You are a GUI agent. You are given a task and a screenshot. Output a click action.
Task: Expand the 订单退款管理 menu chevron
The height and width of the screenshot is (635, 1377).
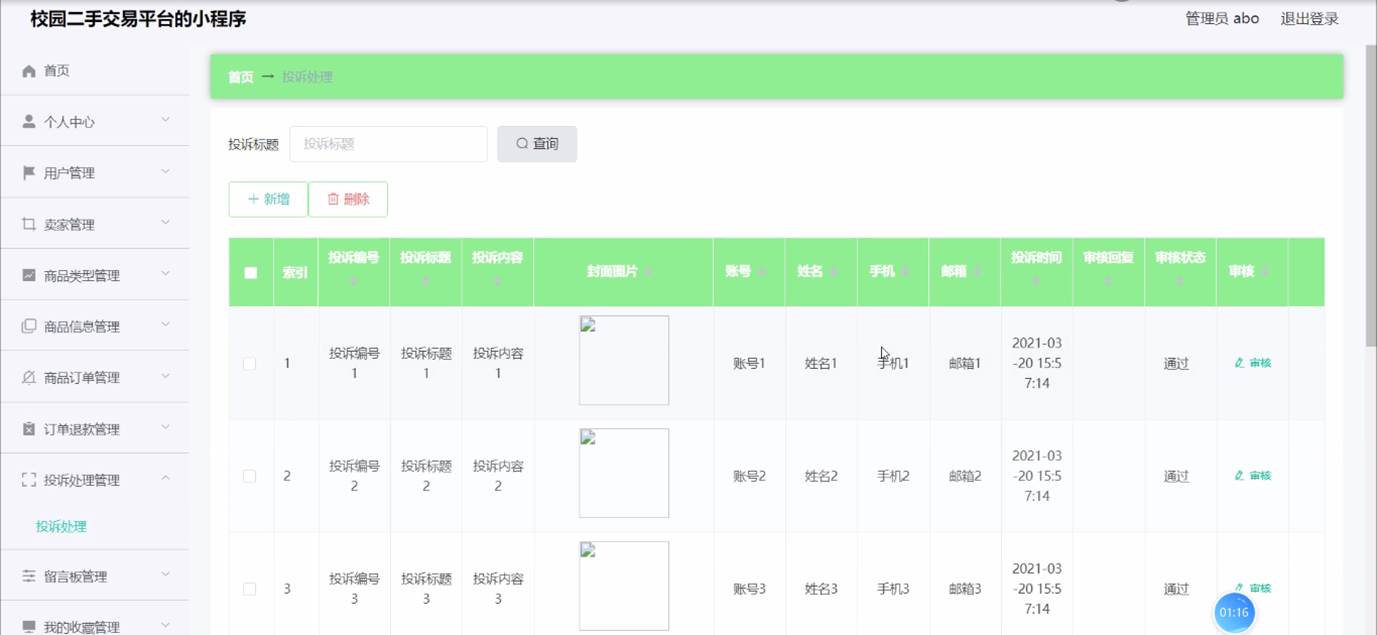pyautogui.click(x=166, y=428)
